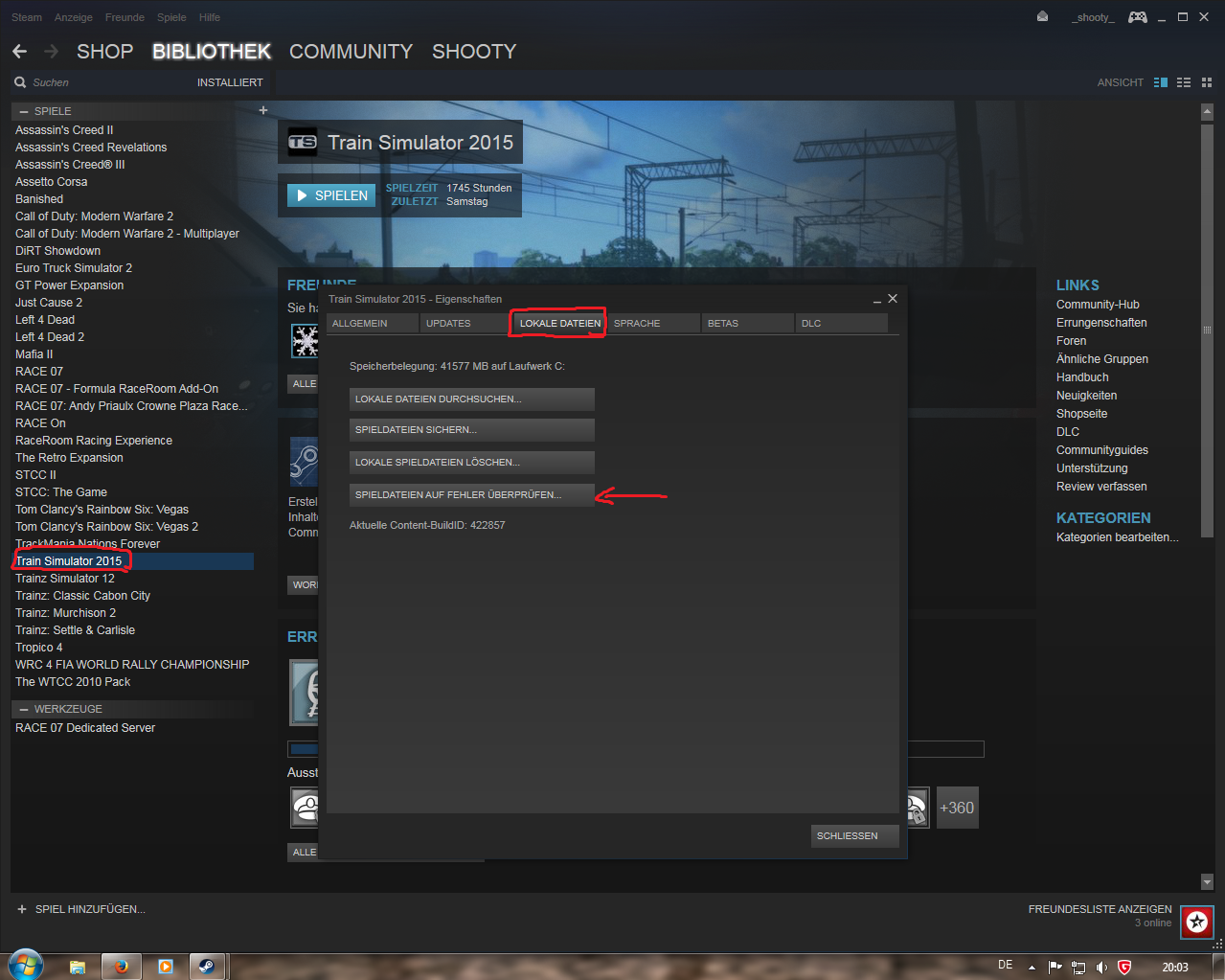Click LOKALE DATEIEN DURCHSUCHEN button
Viewport: 1225px width, 980px height.
(472, 399)
